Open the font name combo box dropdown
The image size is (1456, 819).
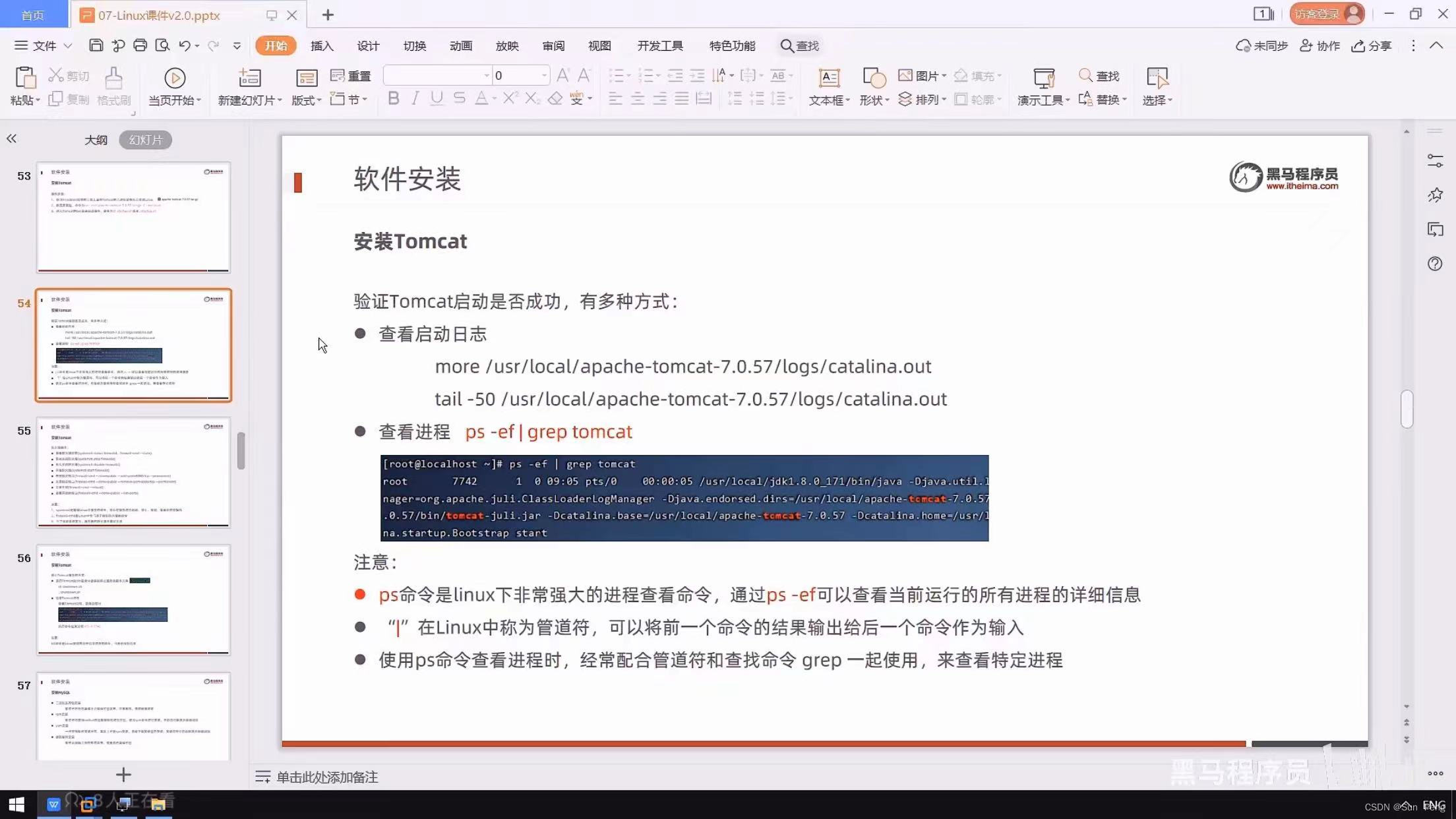pyautogui.click(x=487, y=75)
